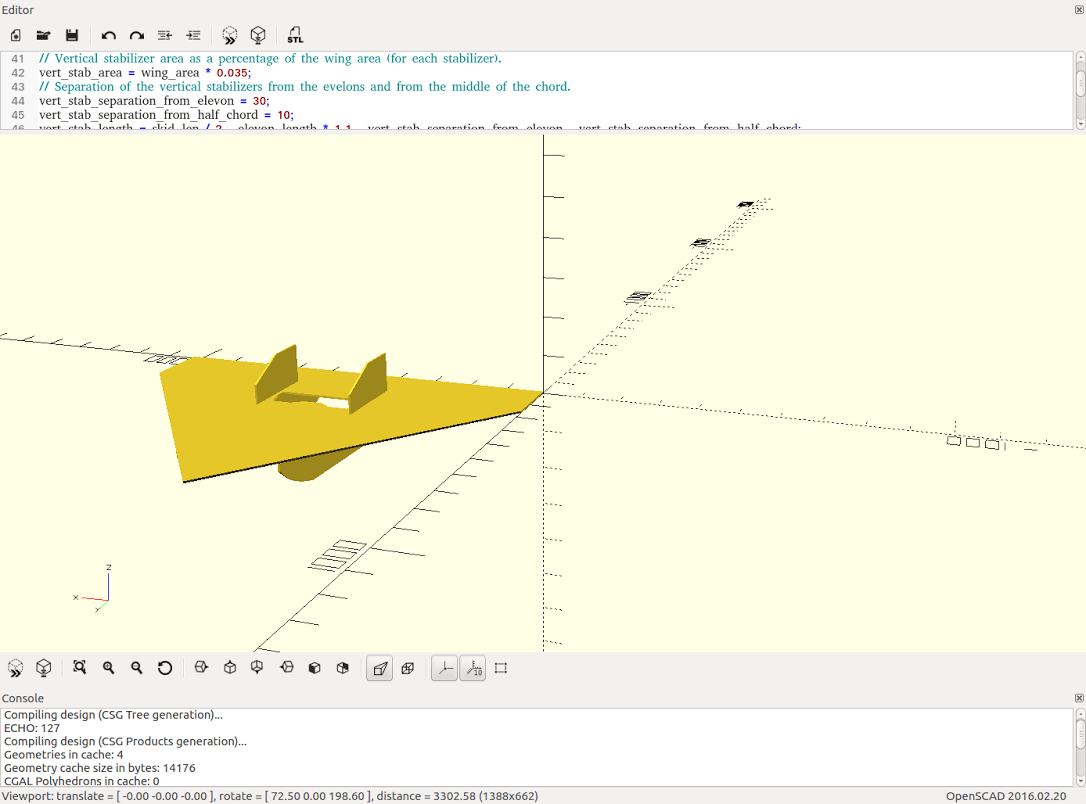
Task: Click console line 'Geometry cache size in bytes: 14176'
Action: (100, 768)
